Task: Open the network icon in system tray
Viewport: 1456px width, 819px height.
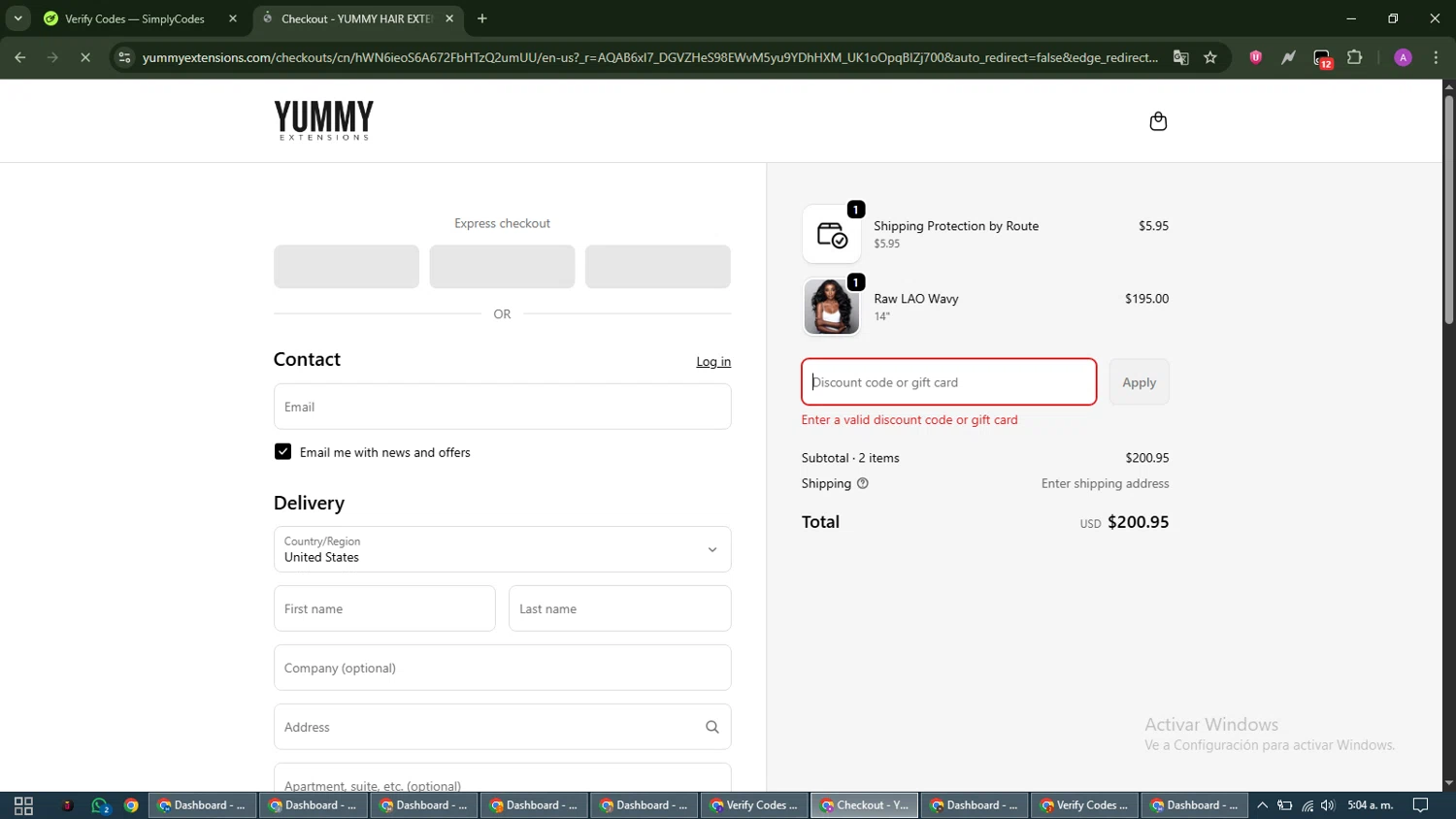Action: point(1307,805)
